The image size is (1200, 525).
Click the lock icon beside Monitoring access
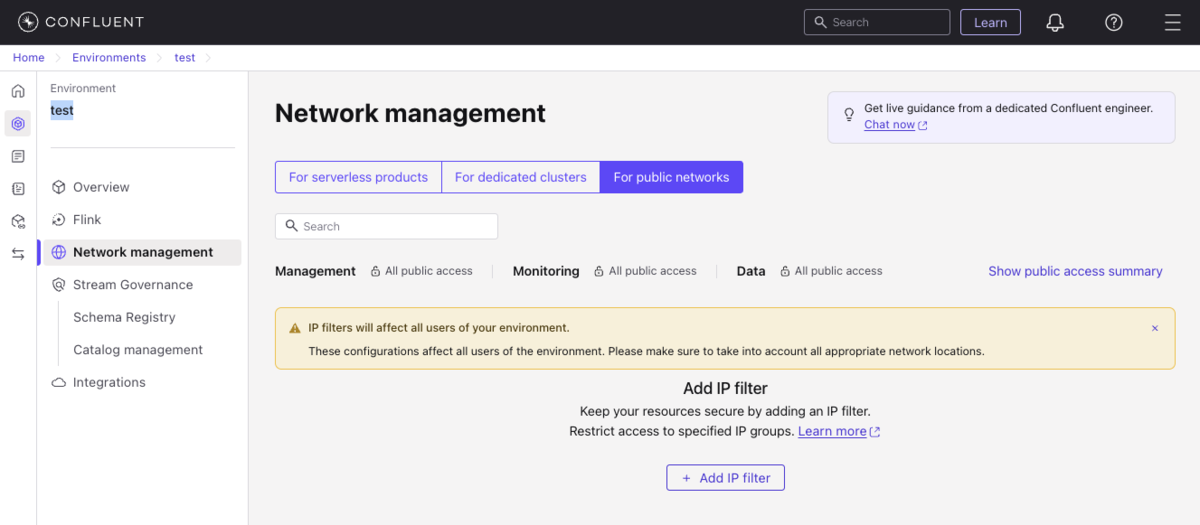click(599, 271)
